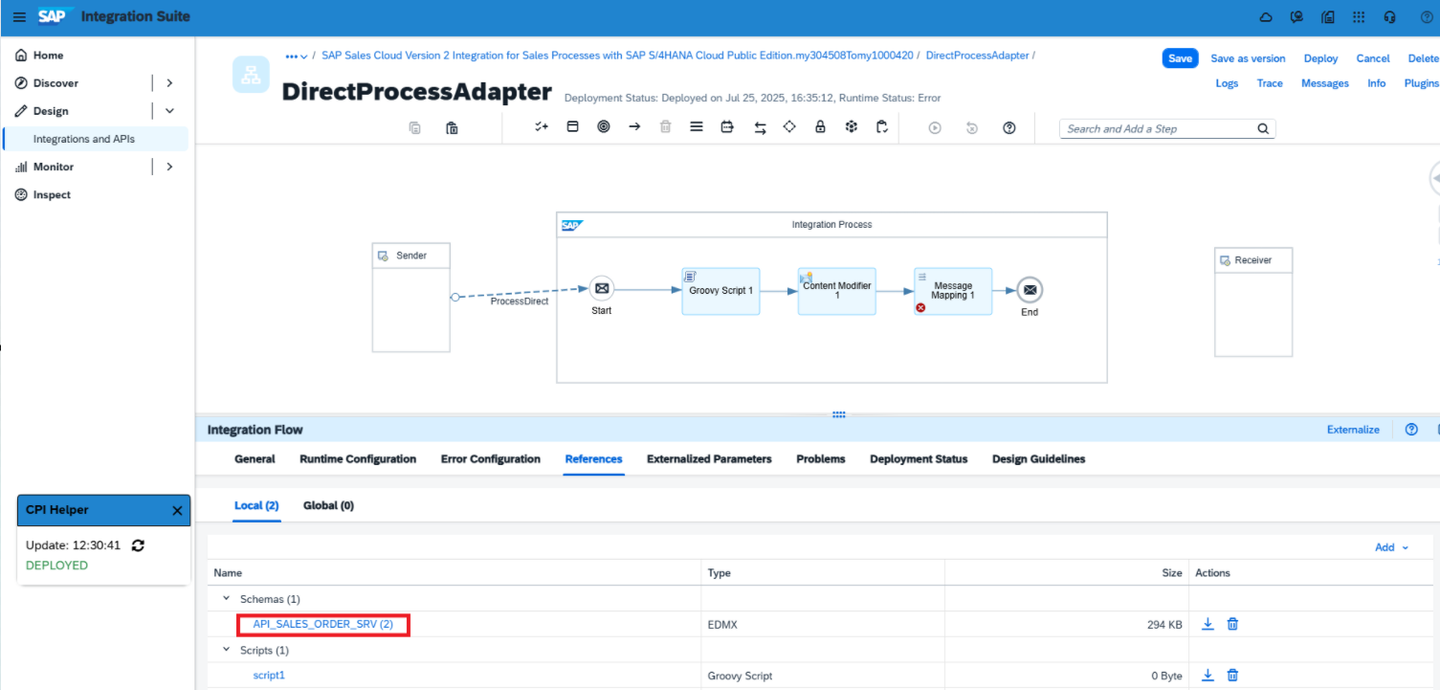Switch to the General tab
The height and width of the screenshot is (690, 1440).
255,459
